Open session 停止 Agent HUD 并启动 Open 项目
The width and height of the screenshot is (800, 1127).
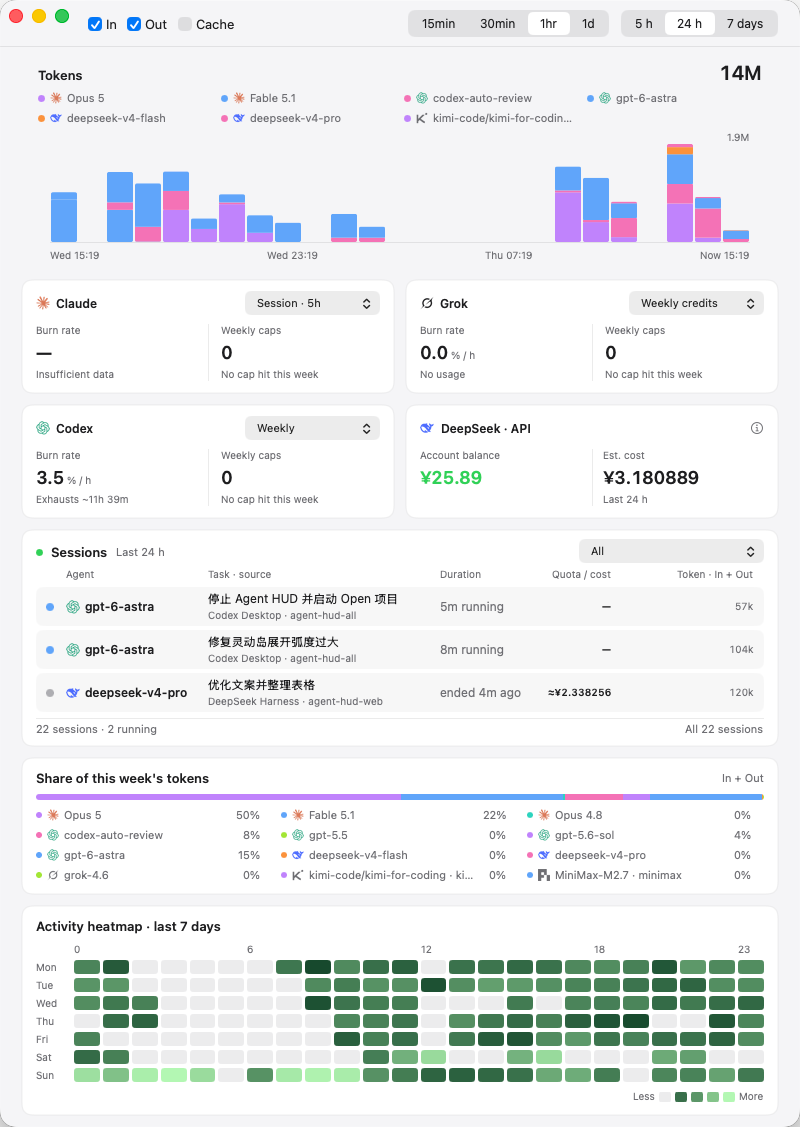point(400,607)
